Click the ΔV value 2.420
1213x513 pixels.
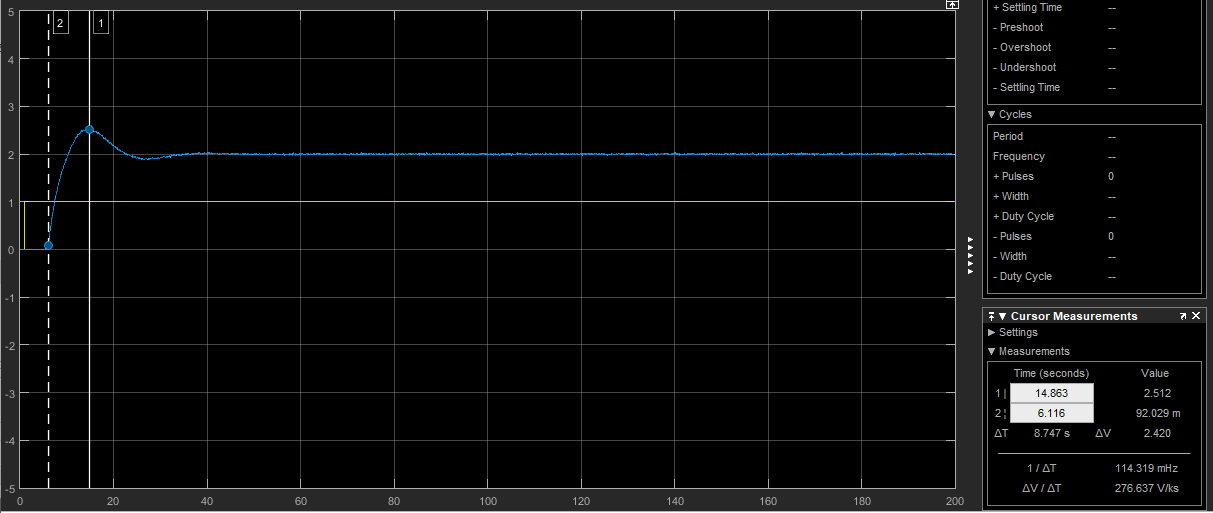tap(1156, 433)
